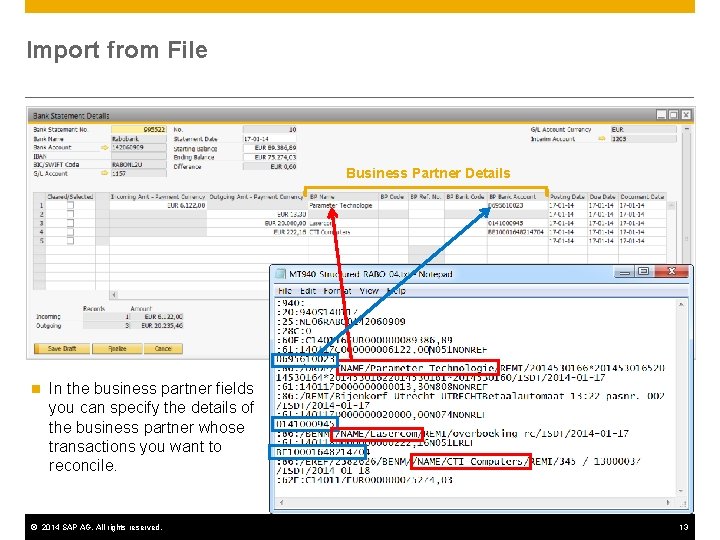The height and width of the screenshot is (540, 720).
Task: Click row number 1 header in table
Action: (40, 205)
